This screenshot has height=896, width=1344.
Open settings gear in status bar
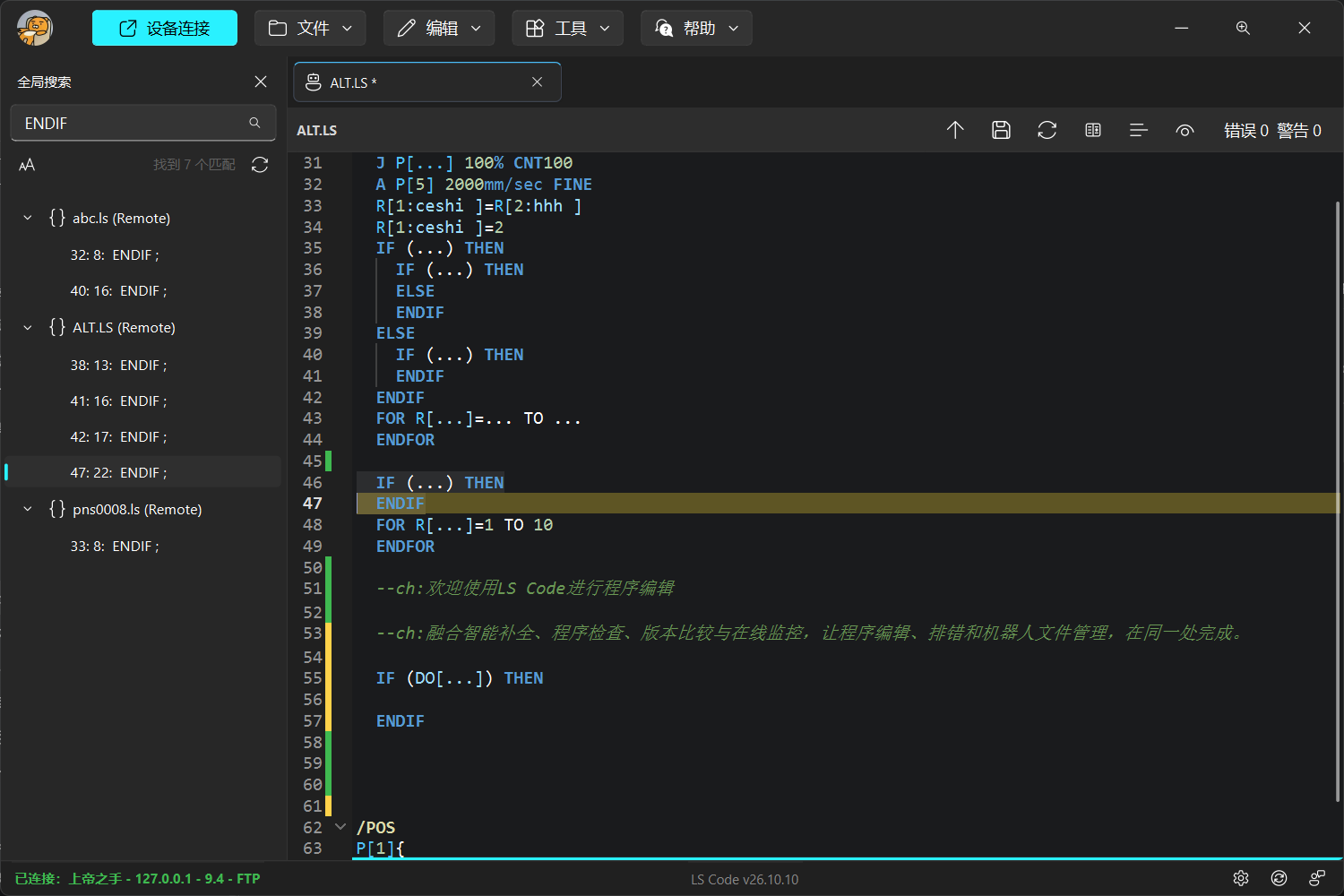1241,878
